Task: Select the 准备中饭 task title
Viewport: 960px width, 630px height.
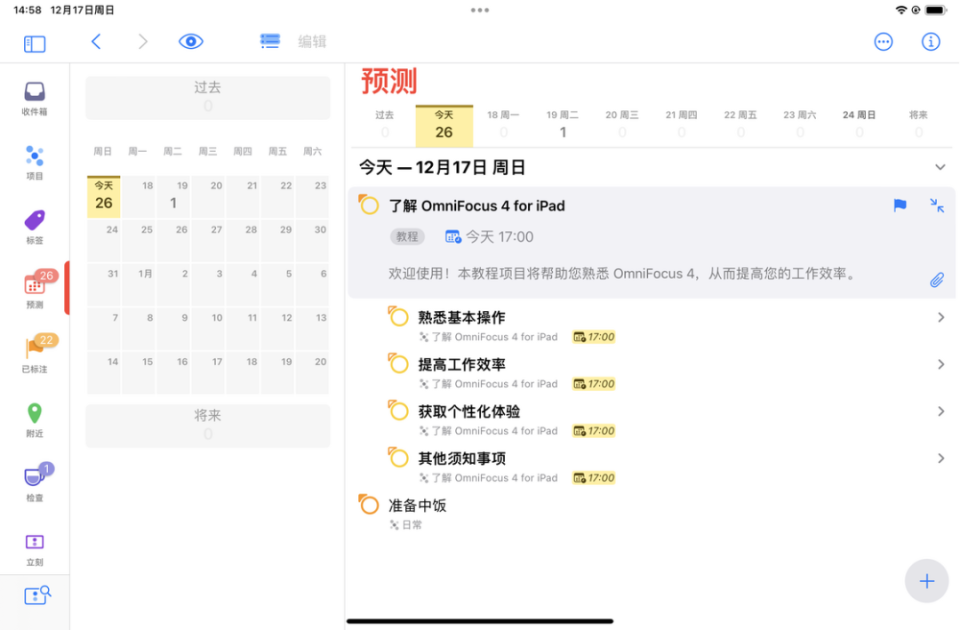Action: [x=418, y=505]
